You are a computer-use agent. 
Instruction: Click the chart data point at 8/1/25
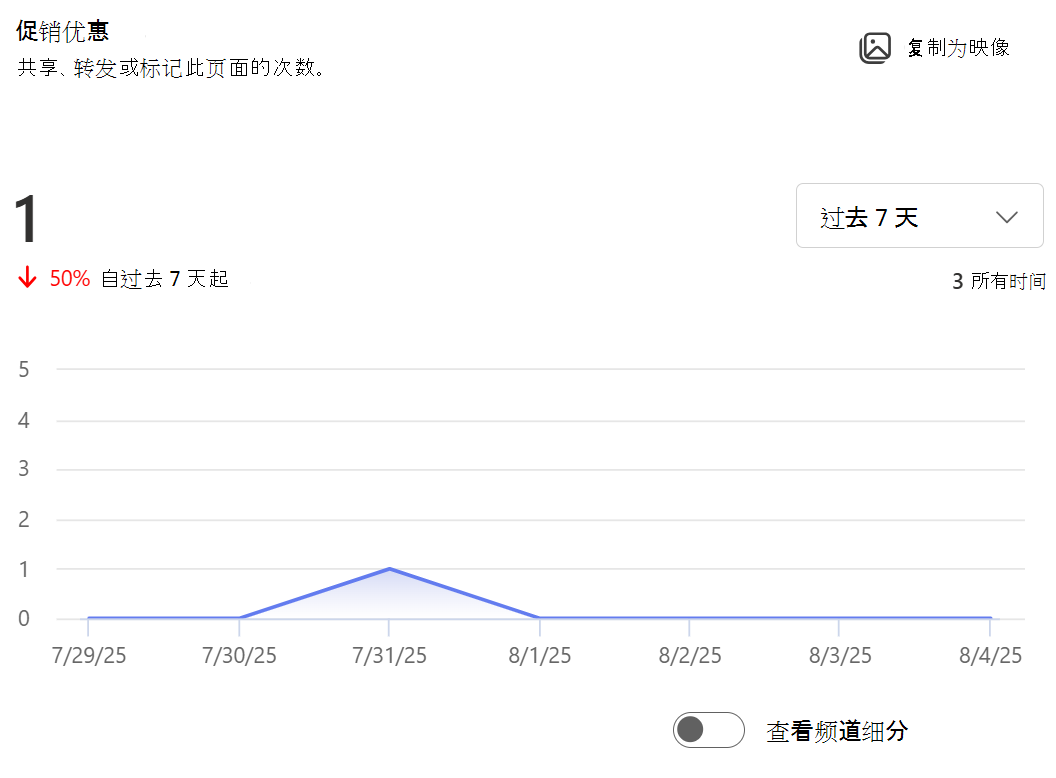pyautogui.click(x=539, y=617)
